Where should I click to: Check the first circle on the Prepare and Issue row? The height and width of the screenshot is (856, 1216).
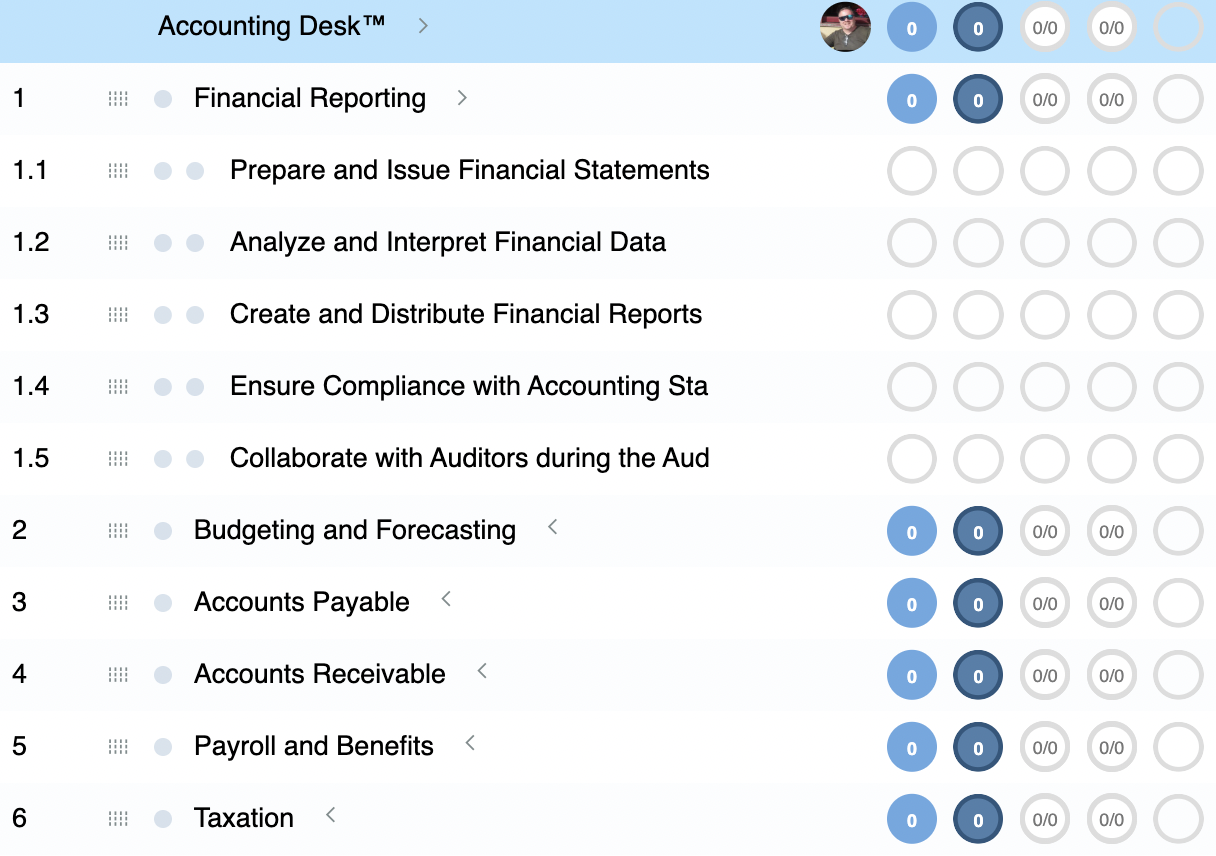pyautogui.click(x=911, y=171)
